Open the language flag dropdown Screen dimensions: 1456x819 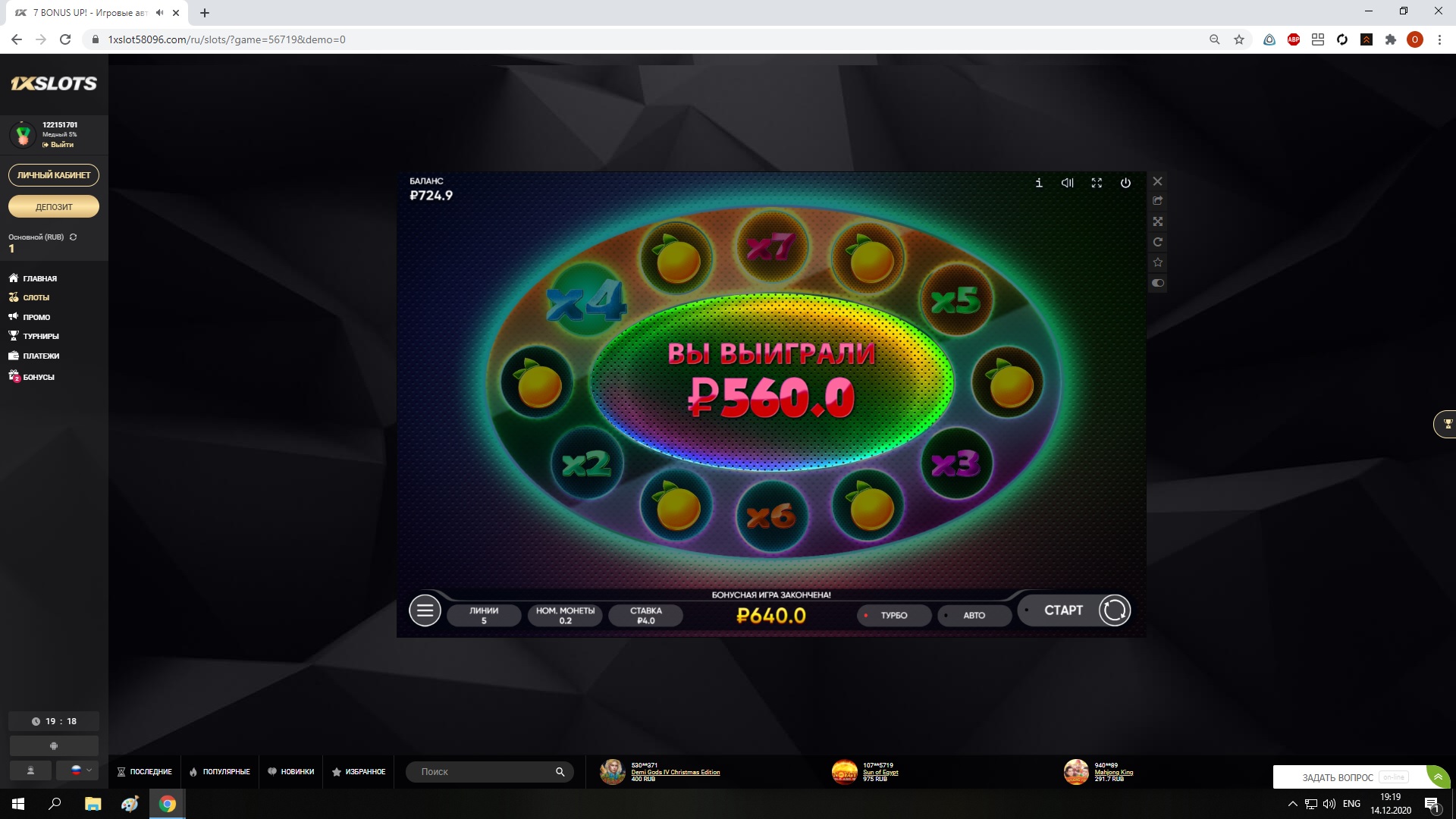coord(77,770)
